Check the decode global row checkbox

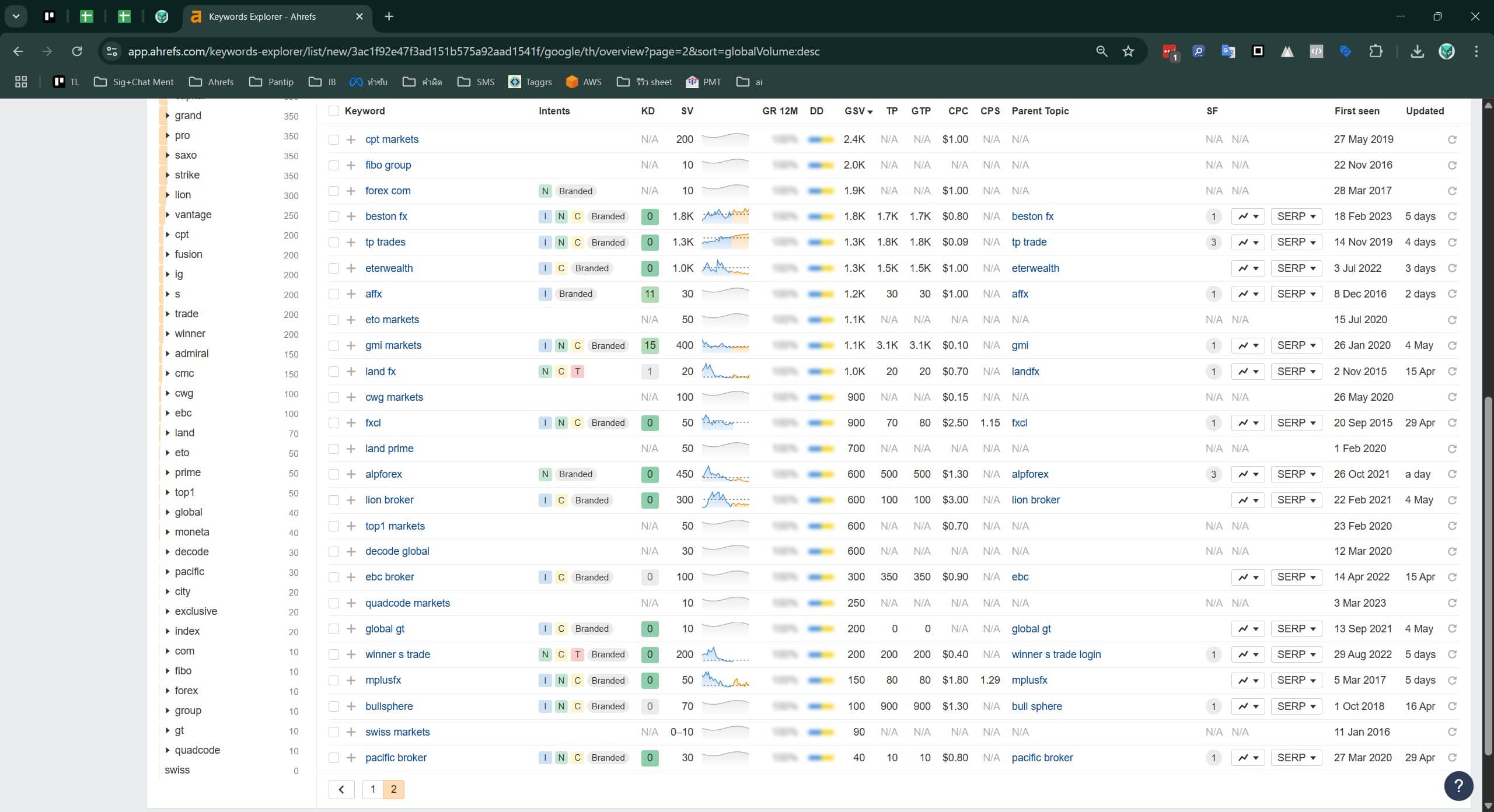pos(334,551)
